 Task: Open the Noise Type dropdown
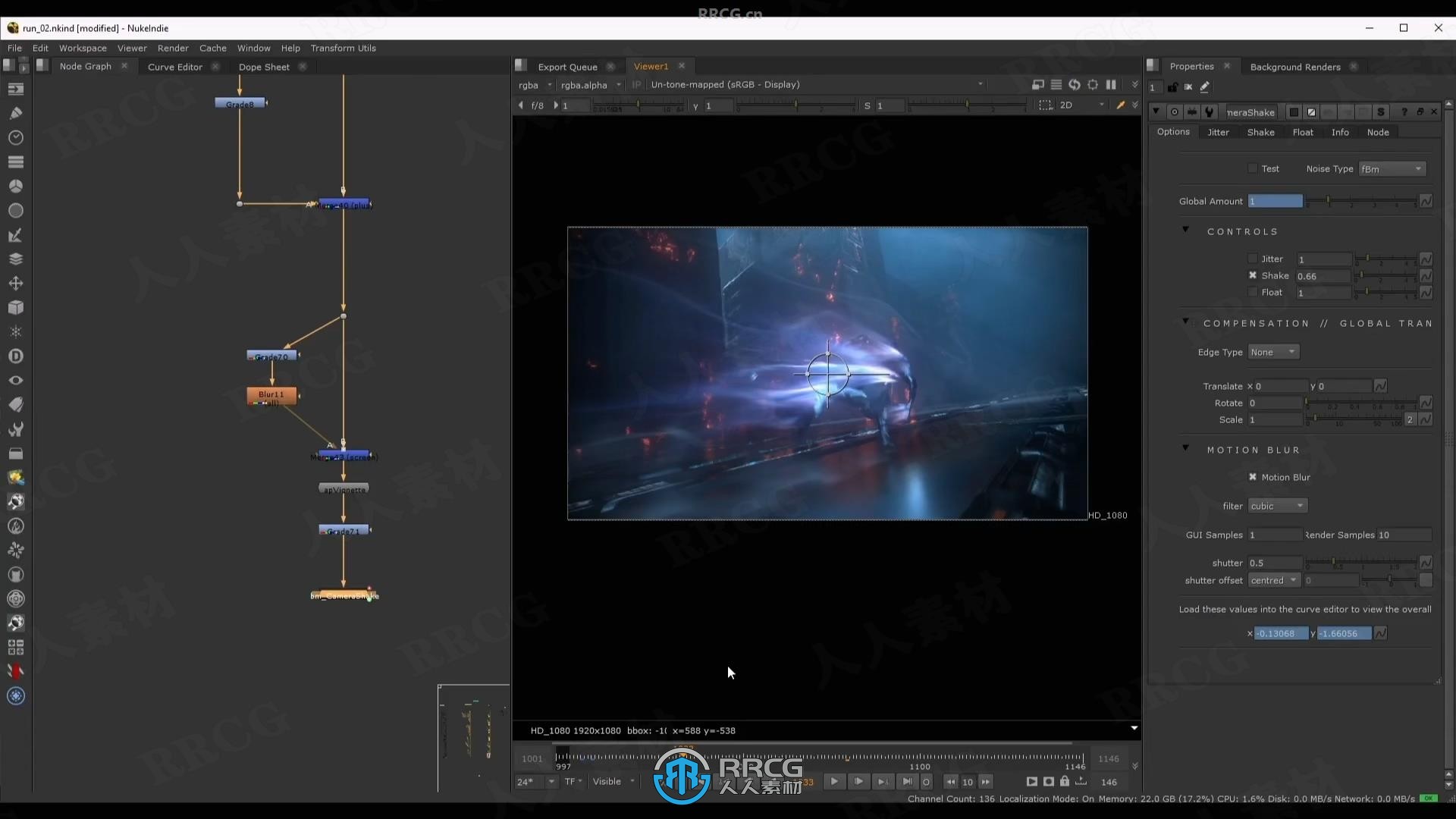(1392, 169)
